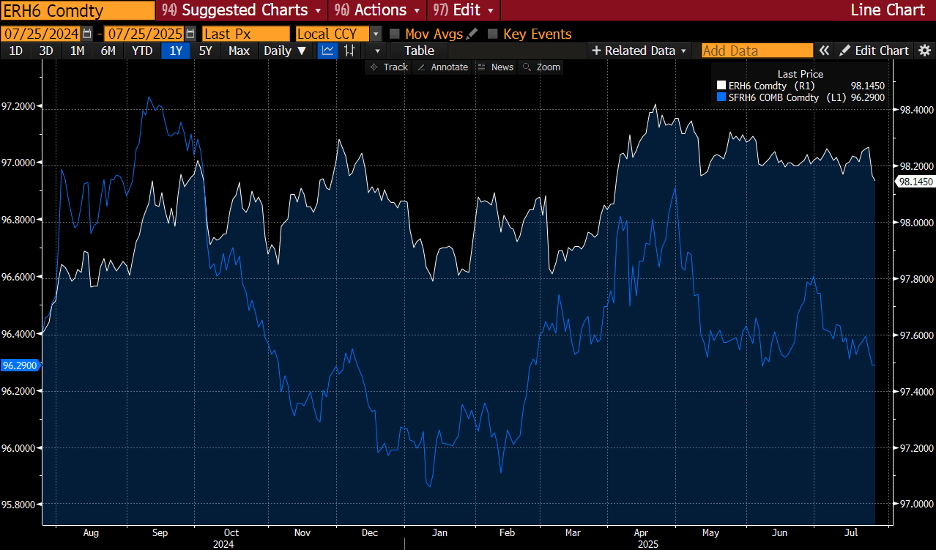The image size is (936, 550).
Task: Switch to bar/candle chart type icon
Action: click(349, 51)
